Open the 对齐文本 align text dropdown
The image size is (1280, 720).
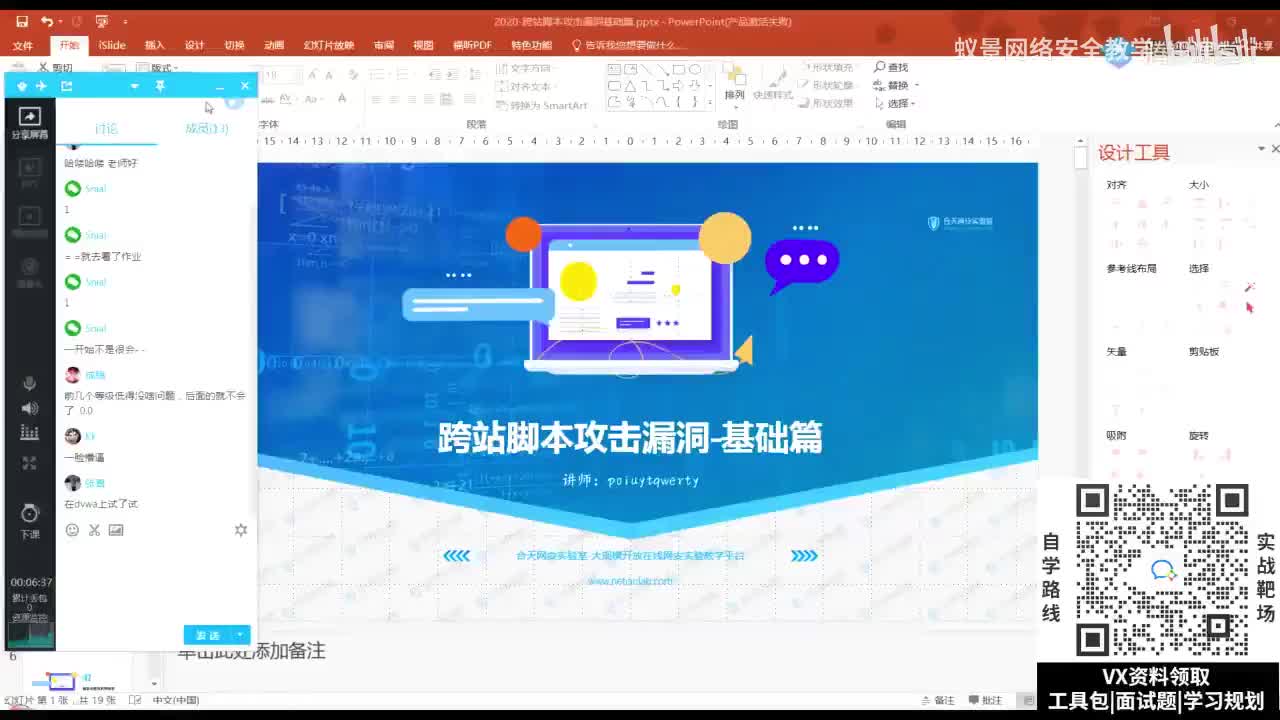[526, 86]
